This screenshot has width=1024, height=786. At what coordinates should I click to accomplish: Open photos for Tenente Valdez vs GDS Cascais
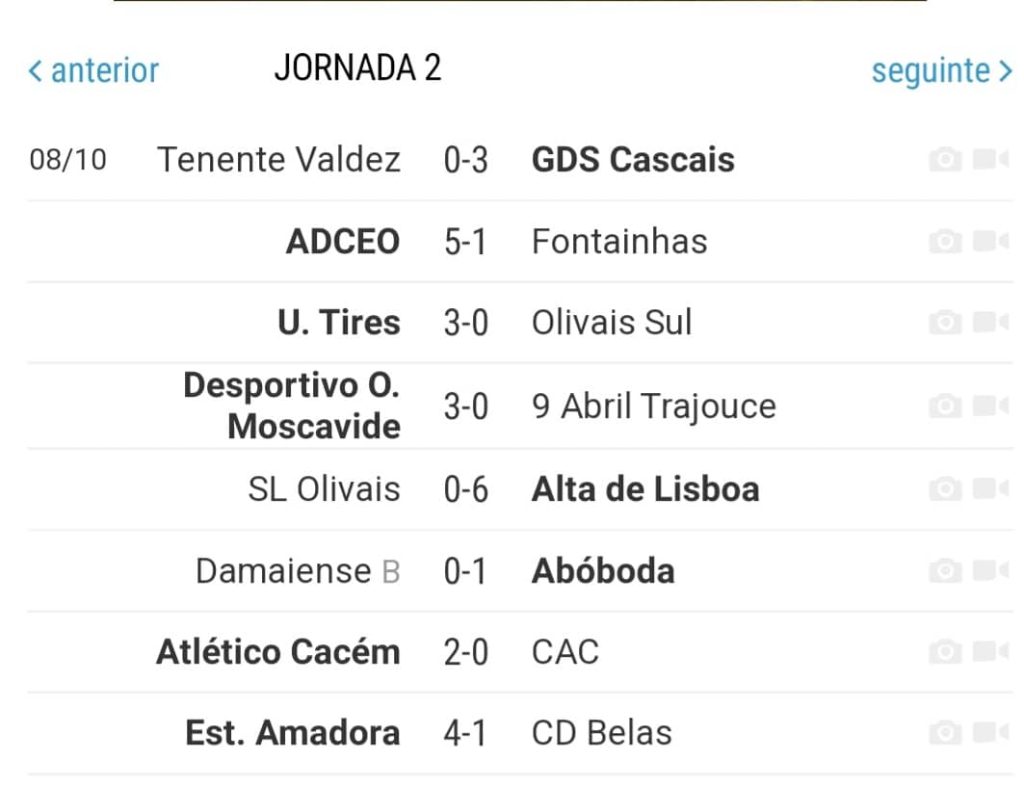click(x=945, y=159)
